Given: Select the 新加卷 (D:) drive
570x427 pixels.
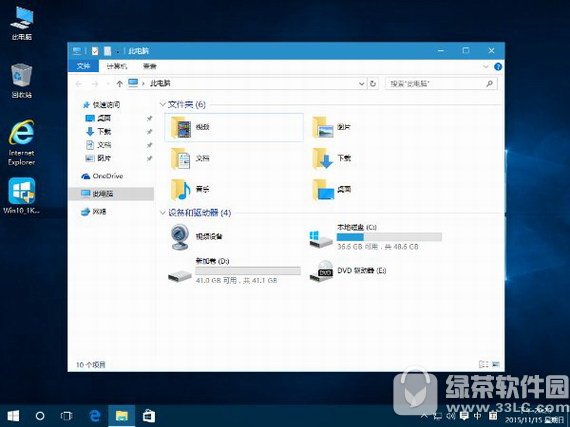Looking at the screenshot, I should (234, 270).
